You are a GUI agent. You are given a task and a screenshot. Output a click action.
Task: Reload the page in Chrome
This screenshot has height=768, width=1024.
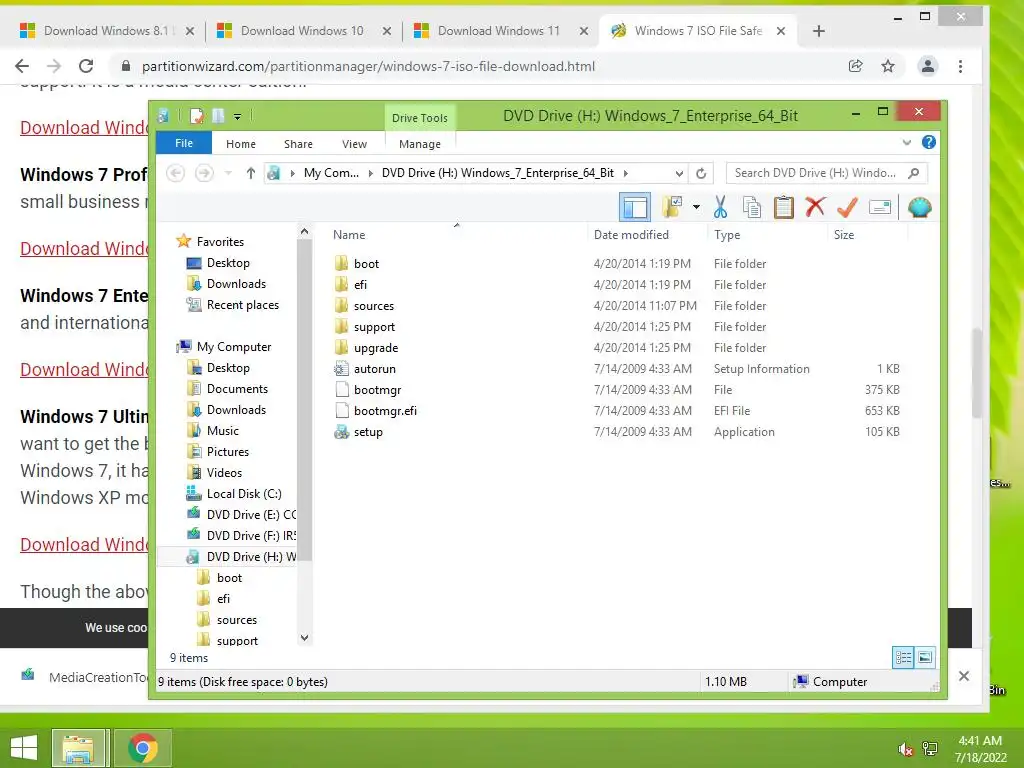(x=86, y=66)
